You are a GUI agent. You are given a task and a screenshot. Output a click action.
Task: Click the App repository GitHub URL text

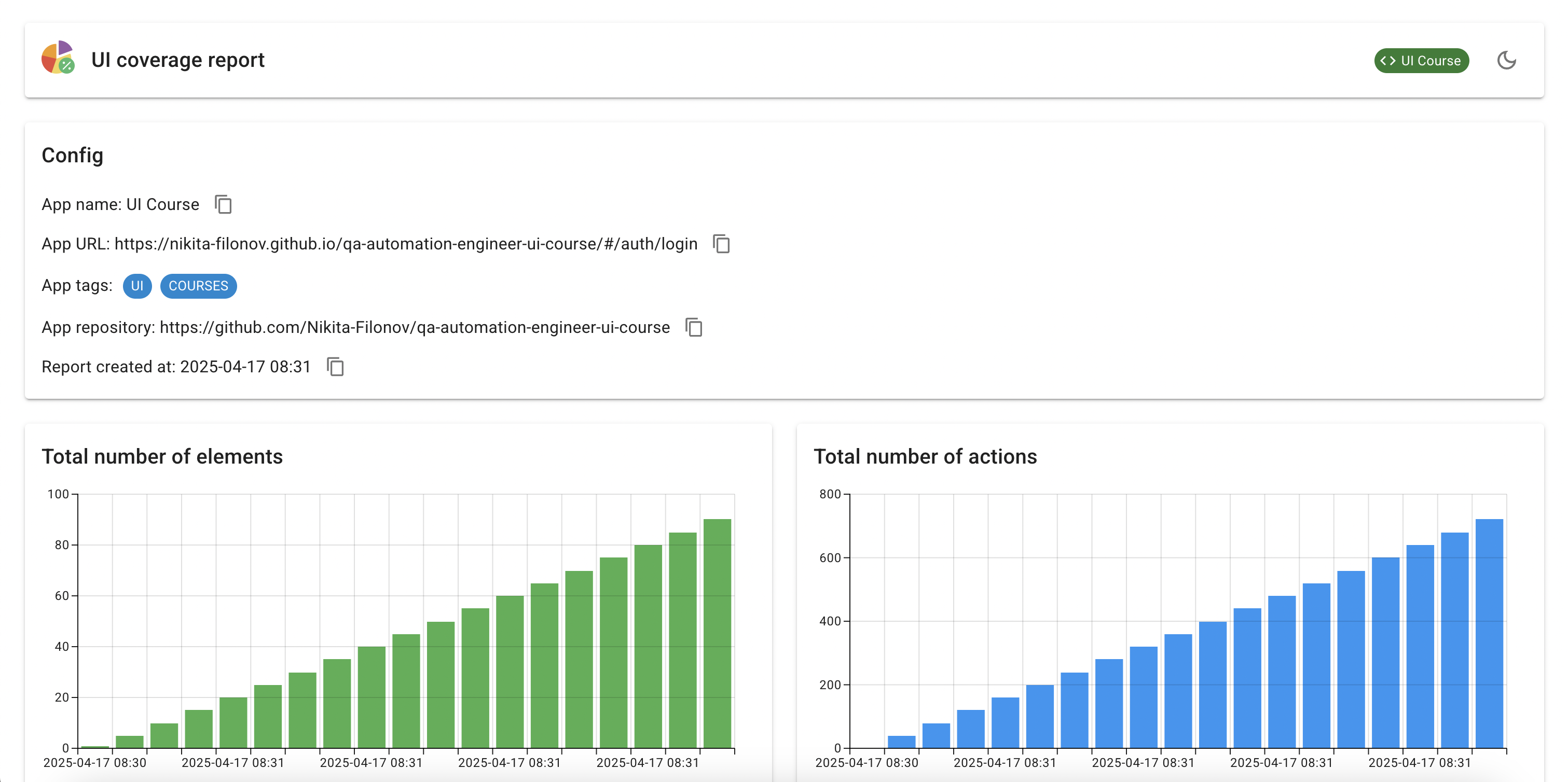415,327
